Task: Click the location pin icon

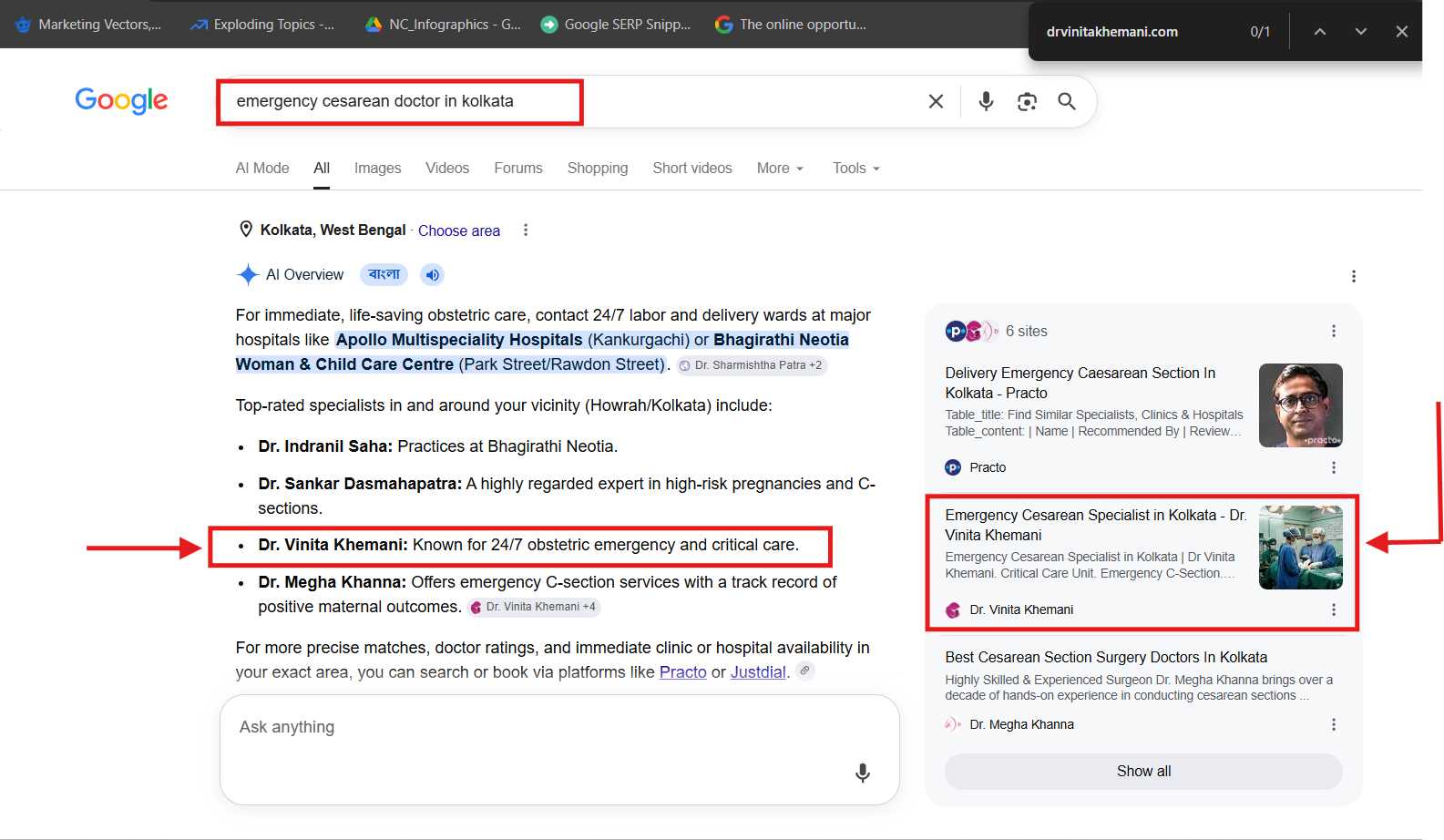Action: point(246,230)
